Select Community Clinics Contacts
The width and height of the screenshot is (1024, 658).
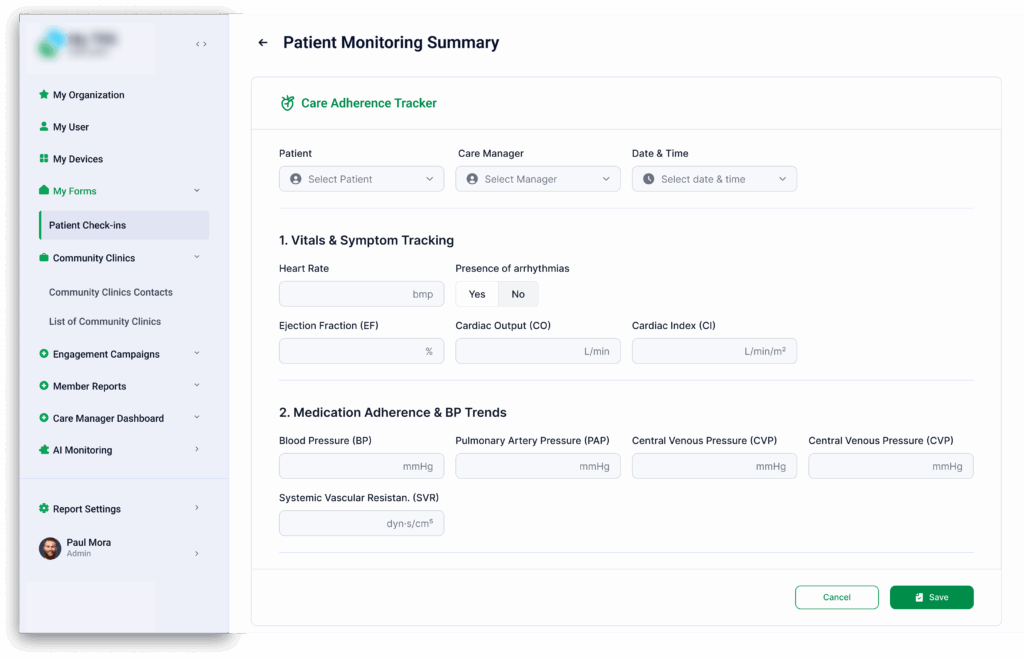110,291
